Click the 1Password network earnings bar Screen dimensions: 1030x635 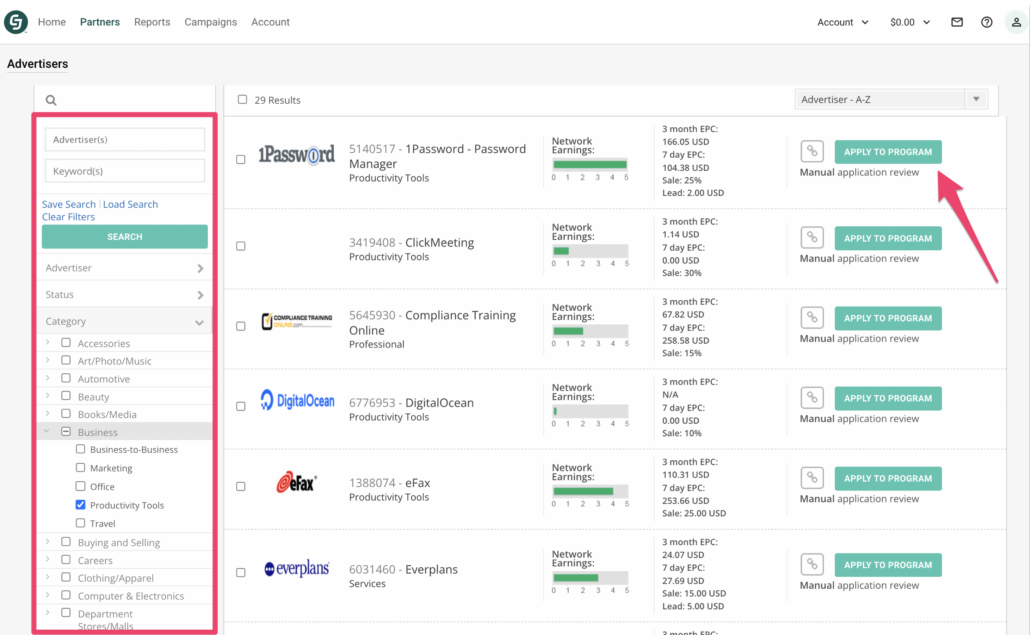point(590,164)
